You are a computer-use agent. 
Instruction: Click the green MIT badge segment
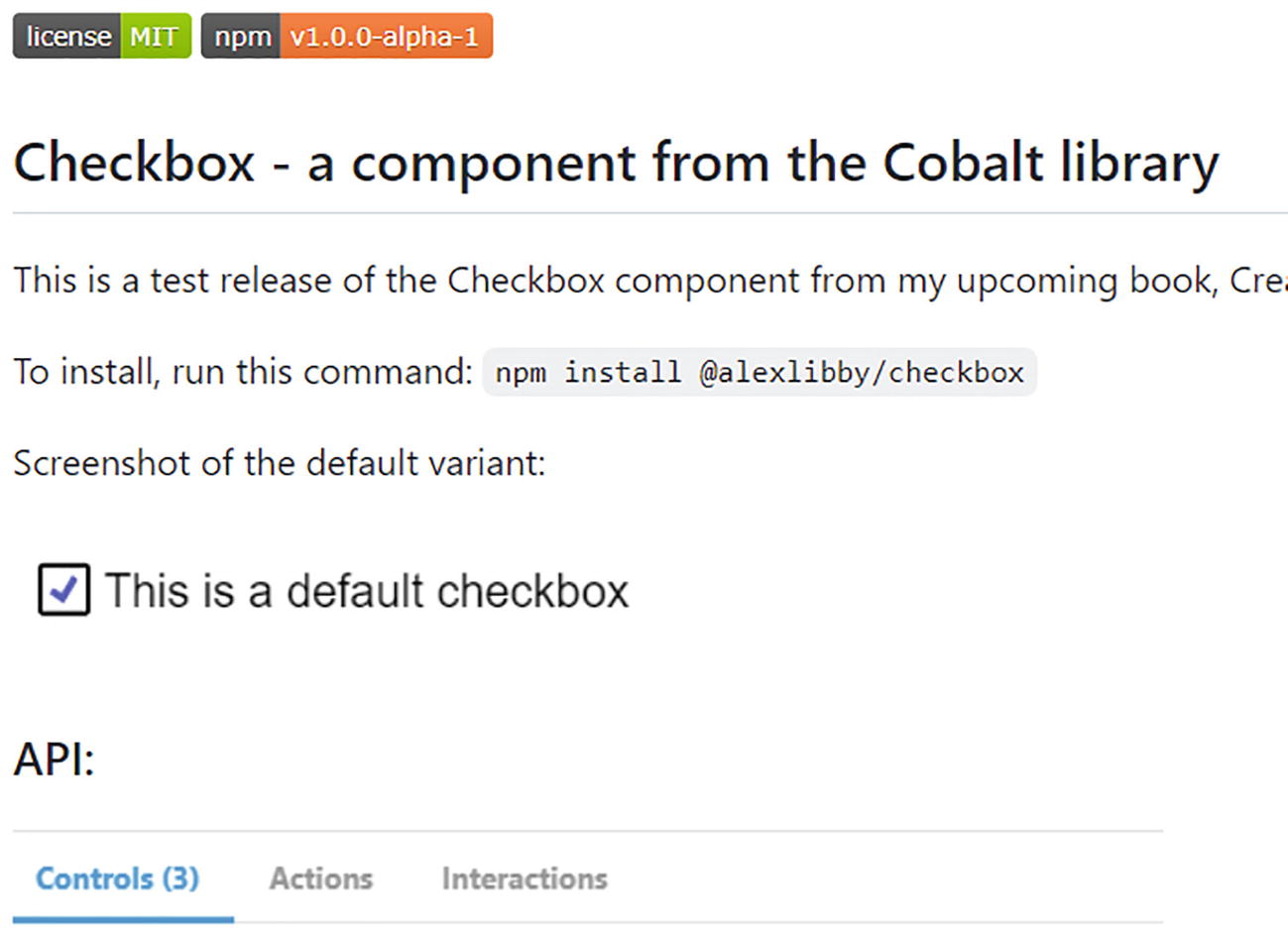[x=155, y=37]
